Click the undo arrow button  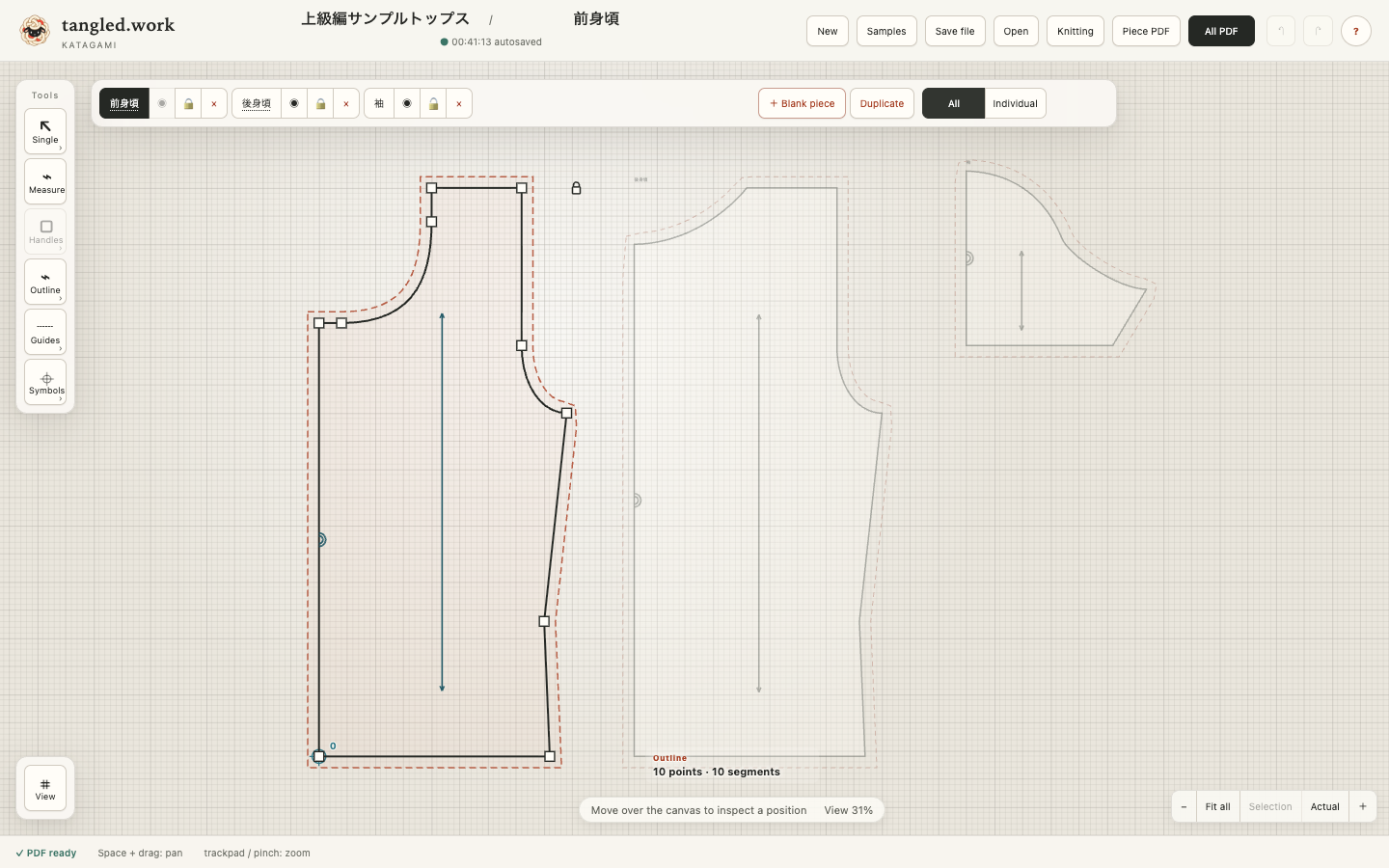(1281, 31)
